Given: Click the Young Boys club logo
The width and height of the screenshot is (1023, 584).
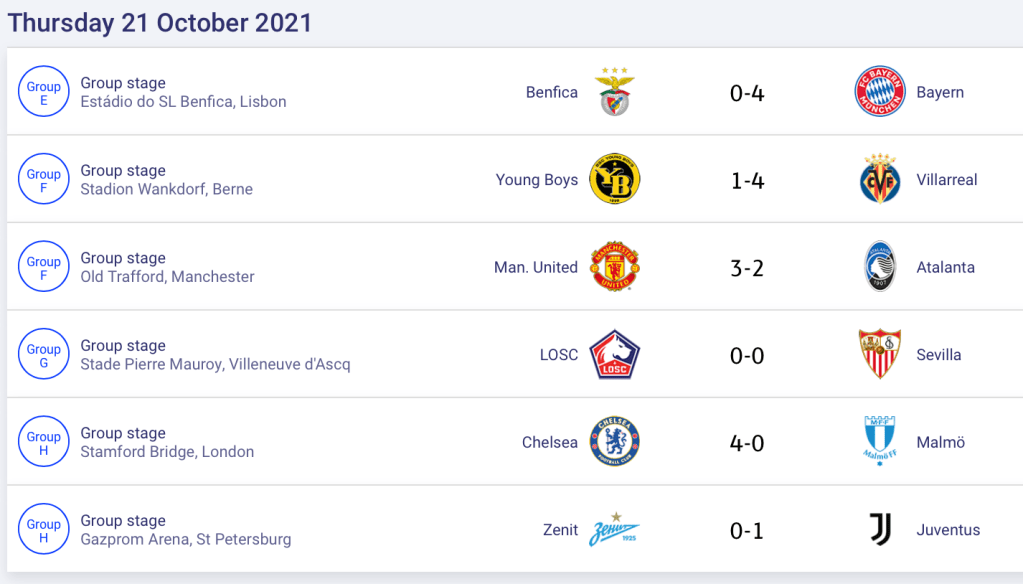Looking at the screenshot, I should [615, 180].
